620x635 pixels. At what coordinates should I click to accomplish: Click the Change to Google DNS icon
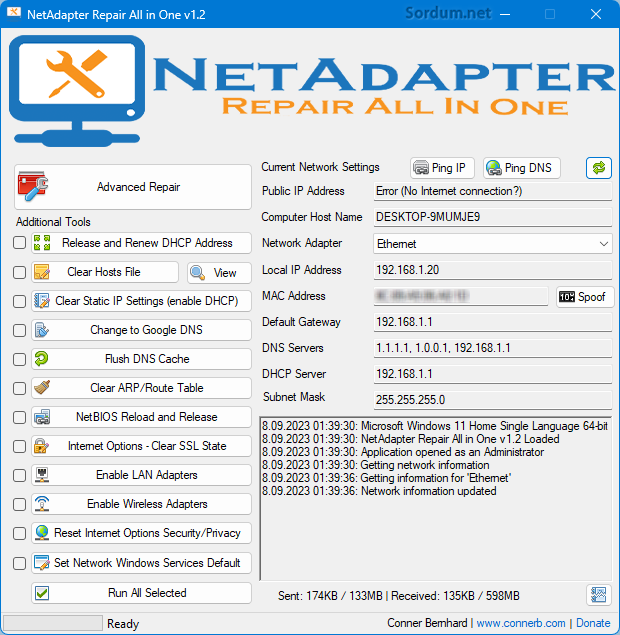coord(42,330)
